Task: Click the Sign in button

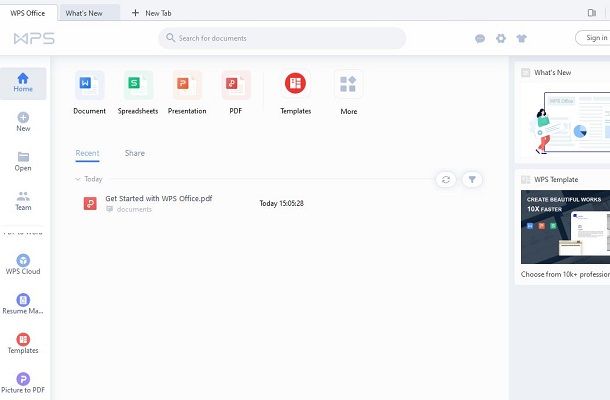Action: [594, 38]
